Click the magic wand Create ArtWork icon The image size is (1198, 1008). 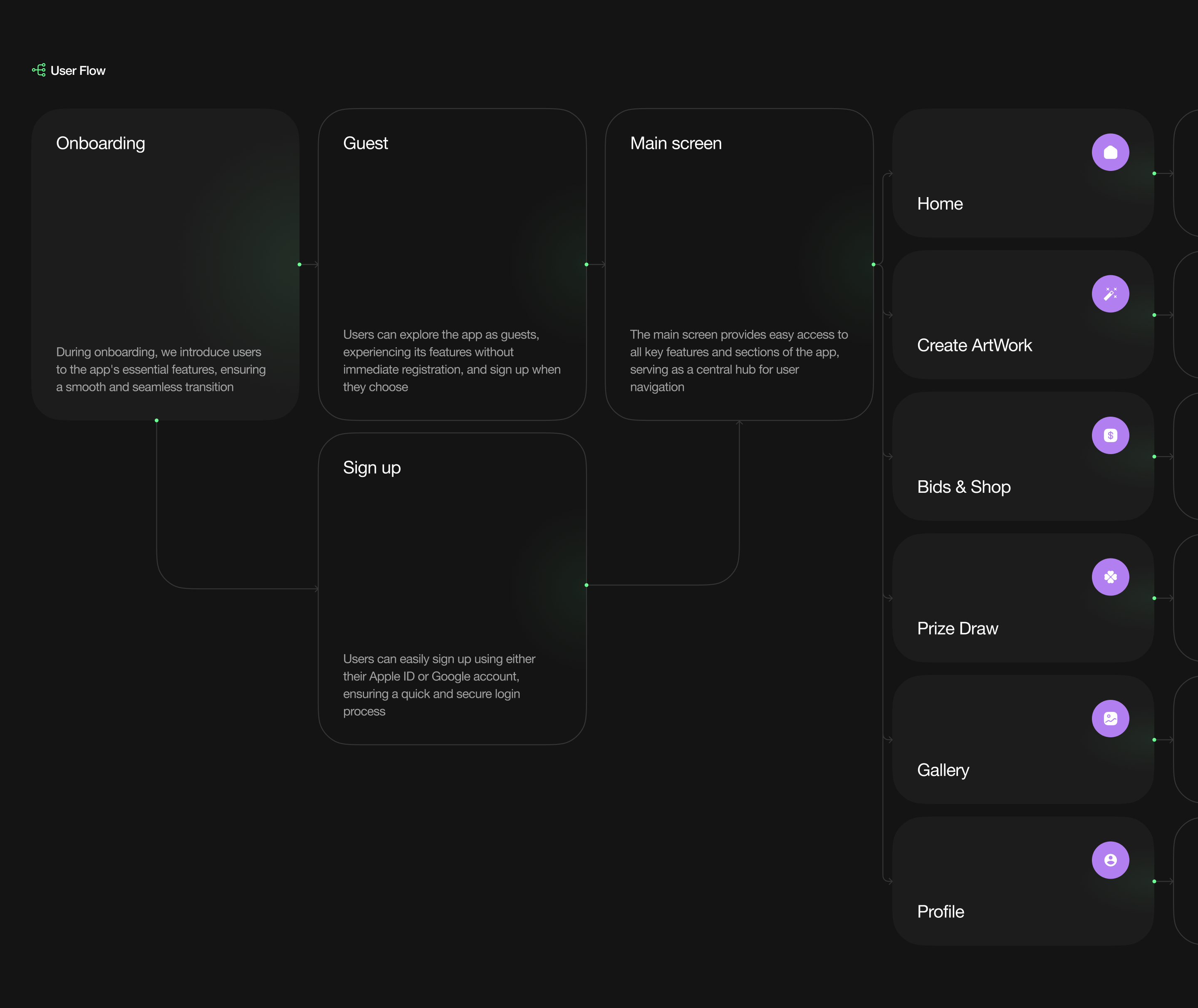coord(1110,294)
